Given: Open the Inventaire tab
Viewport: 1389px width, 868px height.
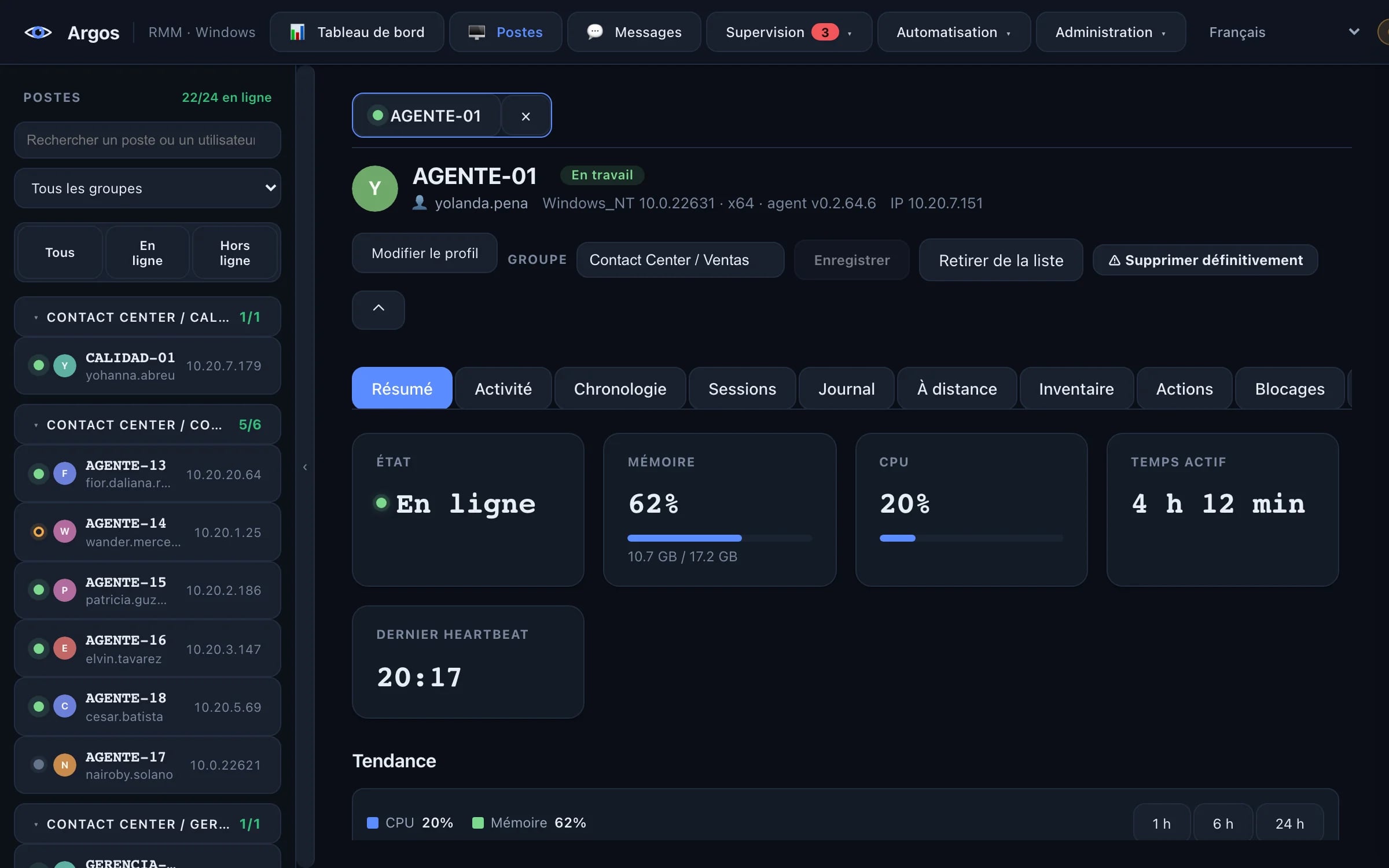Looking at the screenshot, I should point(1076,388).
